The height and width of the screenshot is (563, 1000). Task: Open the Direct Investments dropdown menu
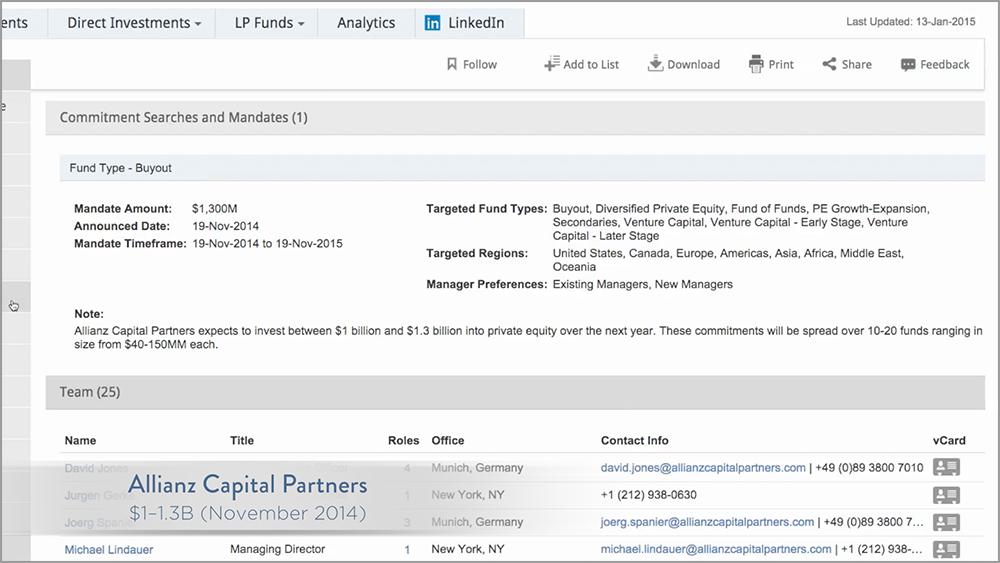[x=134, y=23]
